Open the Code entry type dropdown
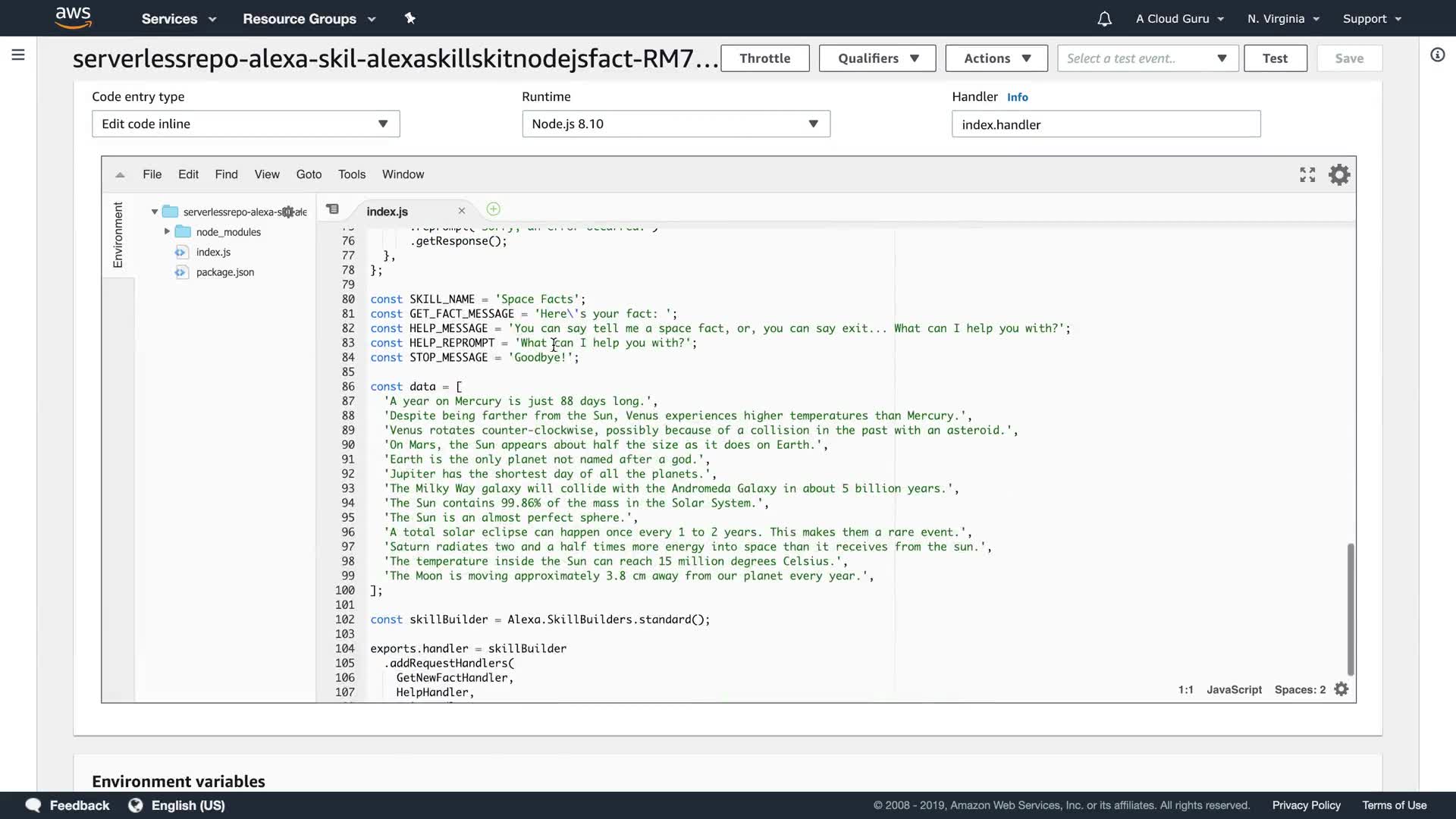1456x819 pixels. (246, 124)
